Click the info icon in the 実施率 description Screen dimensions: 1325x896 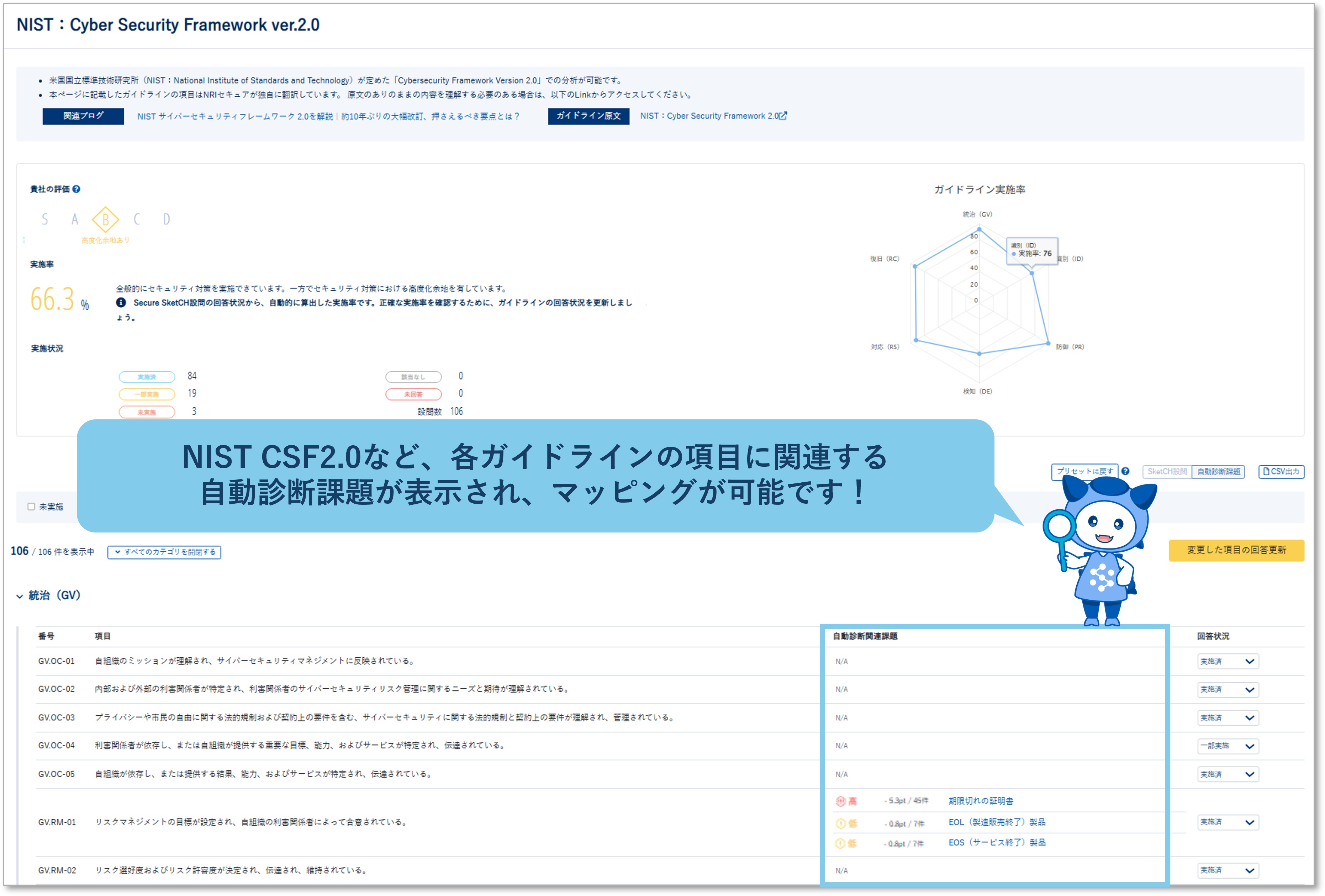click(121, 303)
